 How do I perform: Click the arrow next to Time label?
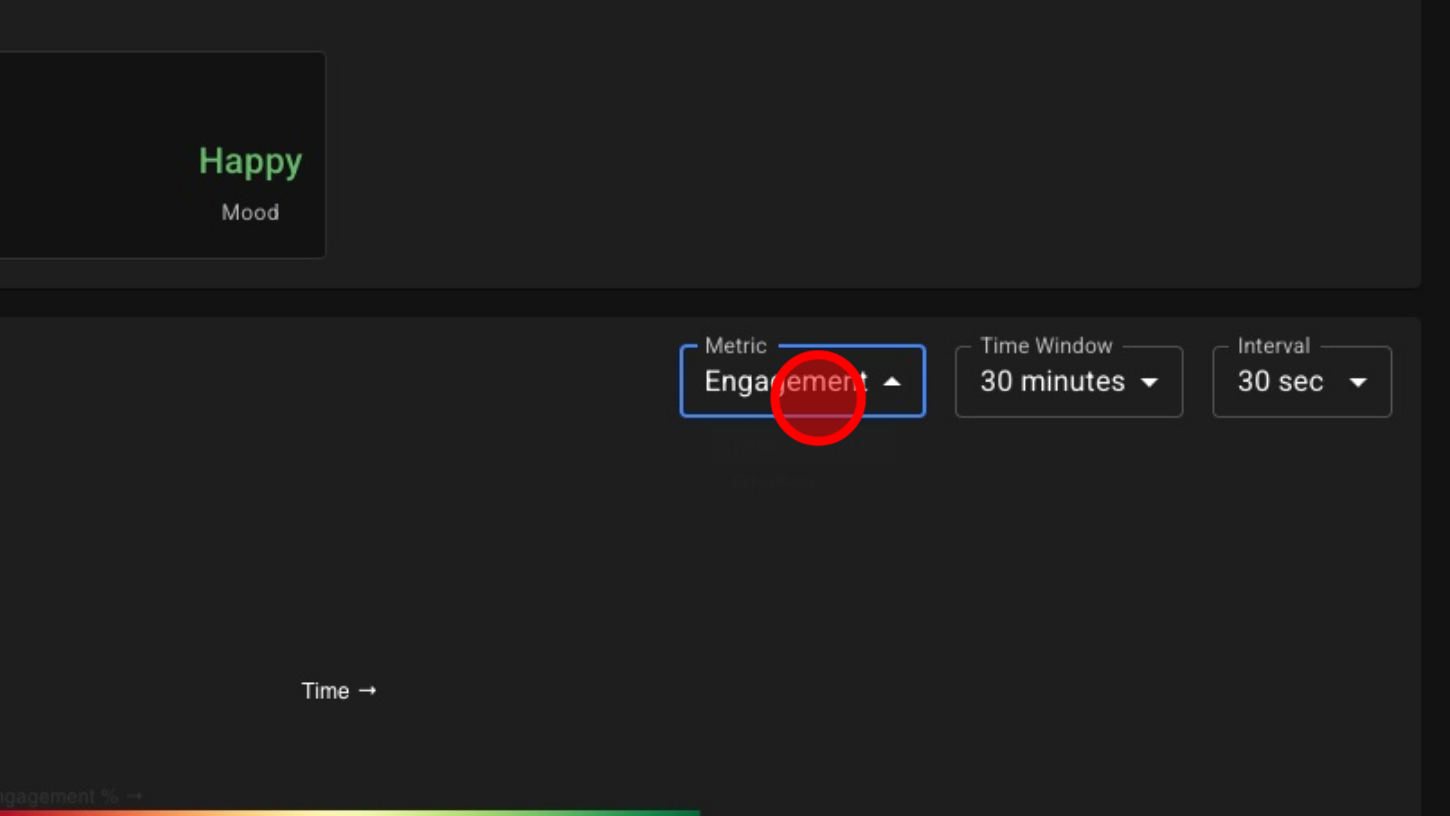(368, 690)
